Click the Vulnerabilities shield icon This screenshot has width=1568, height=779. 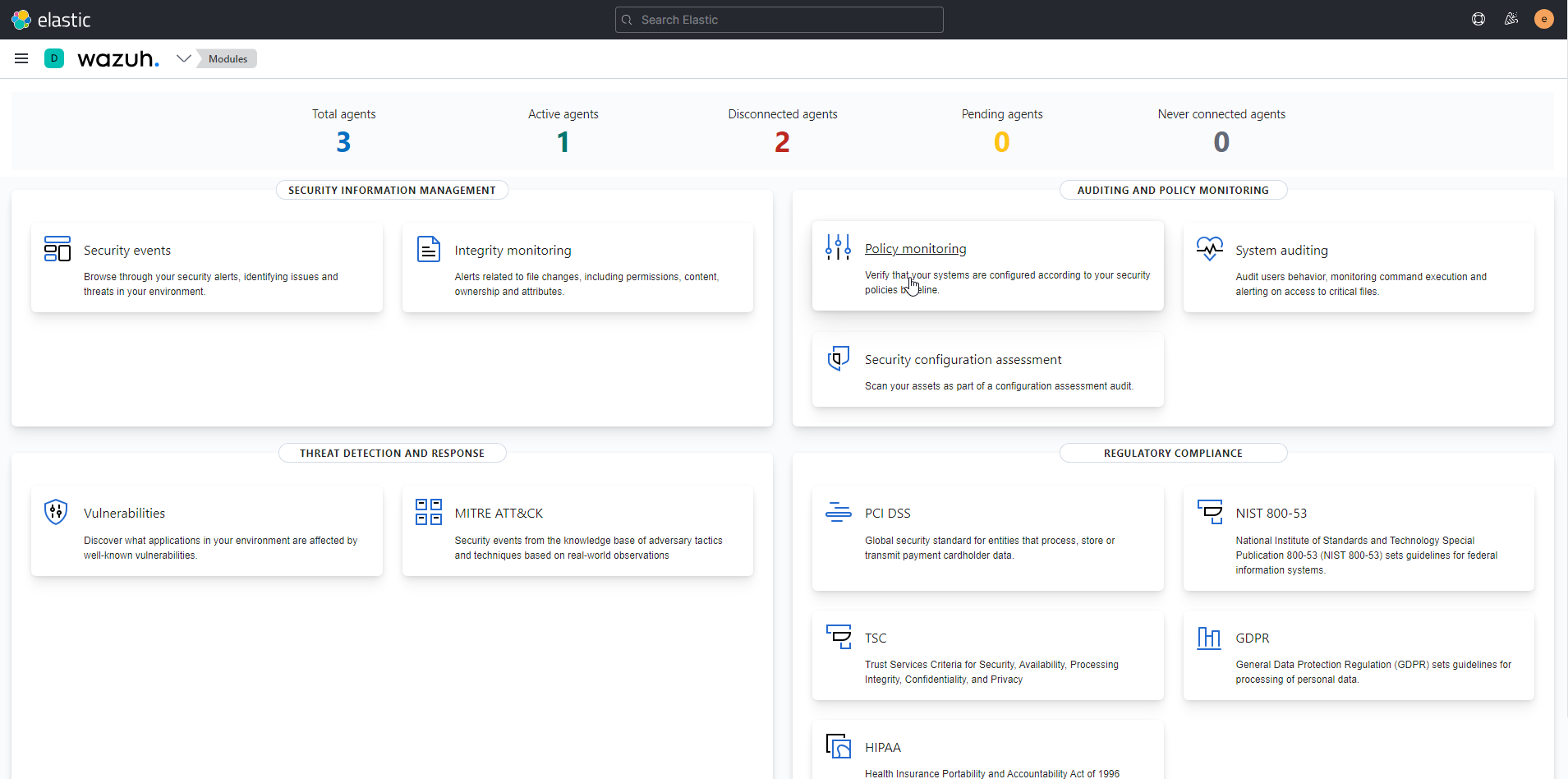(x=56, y=512)
